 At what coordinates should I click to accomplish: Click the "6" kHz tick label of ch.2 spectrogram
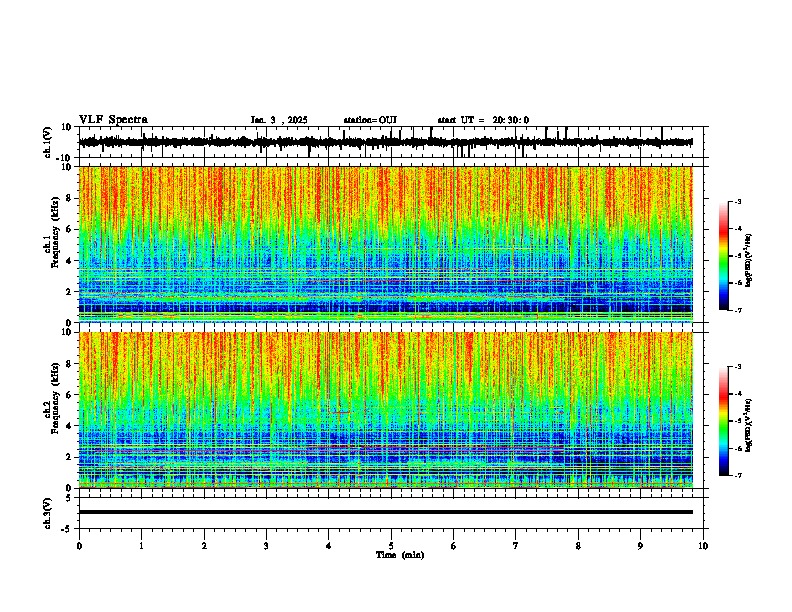[69, 394]
